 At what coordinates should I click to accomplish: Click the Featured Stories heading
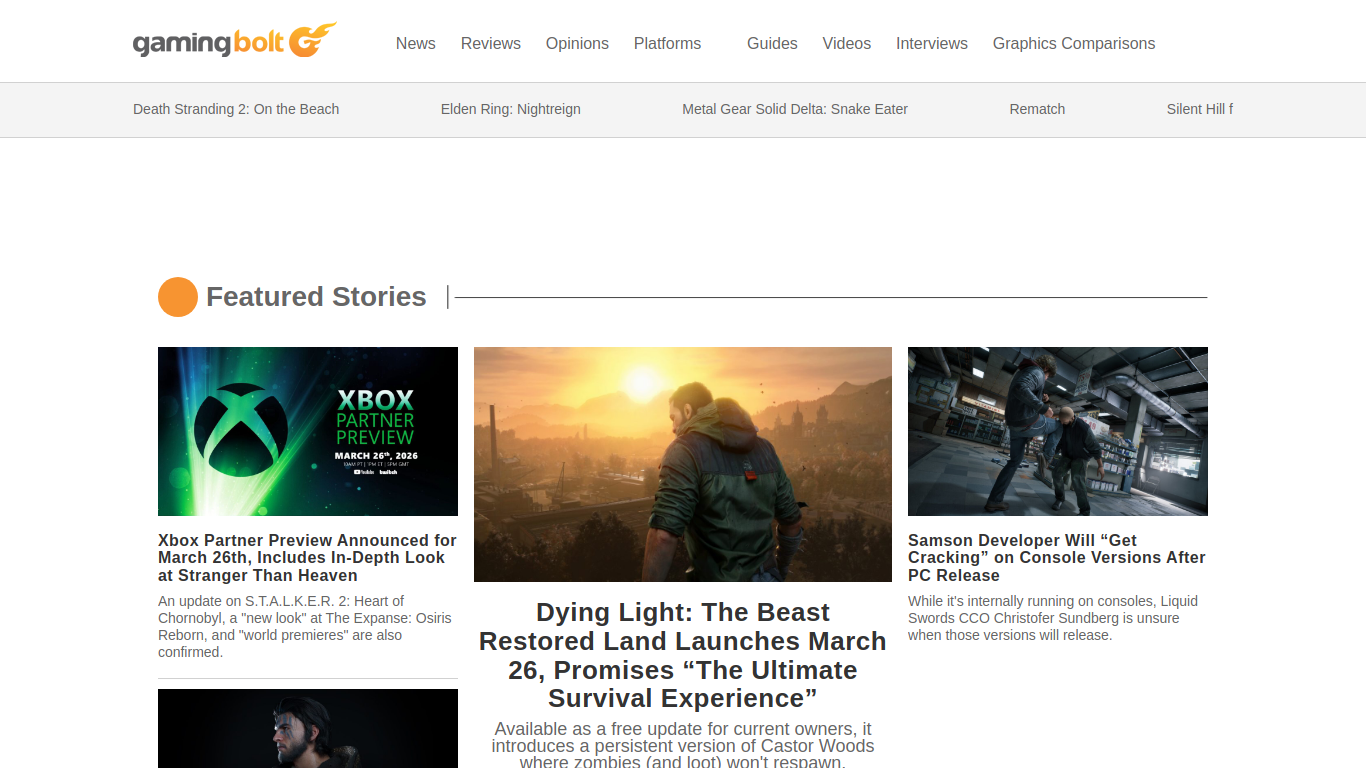tap(316, 297)
